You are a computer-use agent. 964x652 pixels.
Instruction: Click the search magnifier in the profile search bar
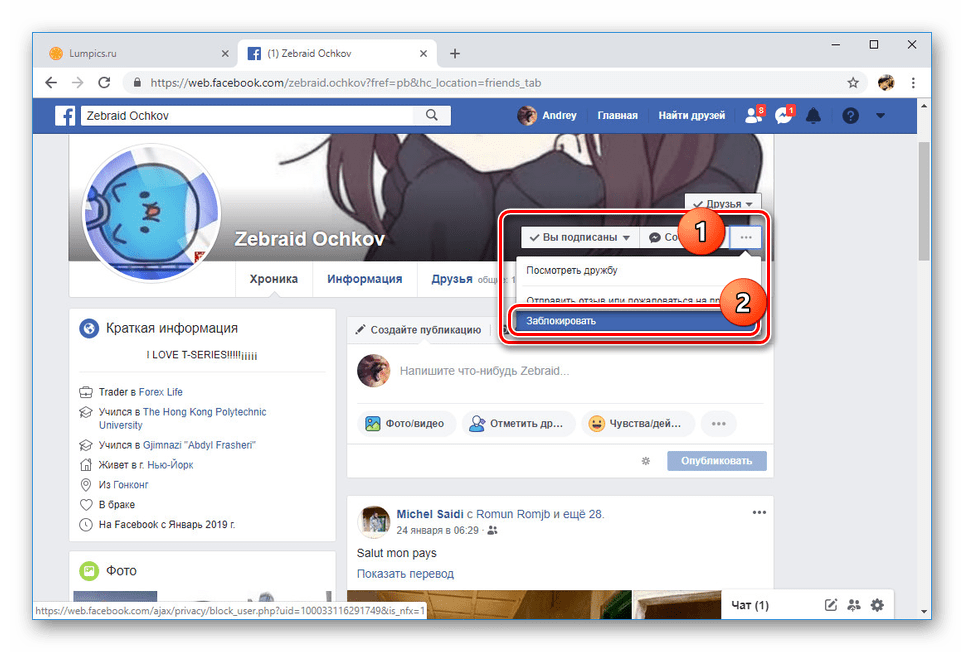point(431,115)
